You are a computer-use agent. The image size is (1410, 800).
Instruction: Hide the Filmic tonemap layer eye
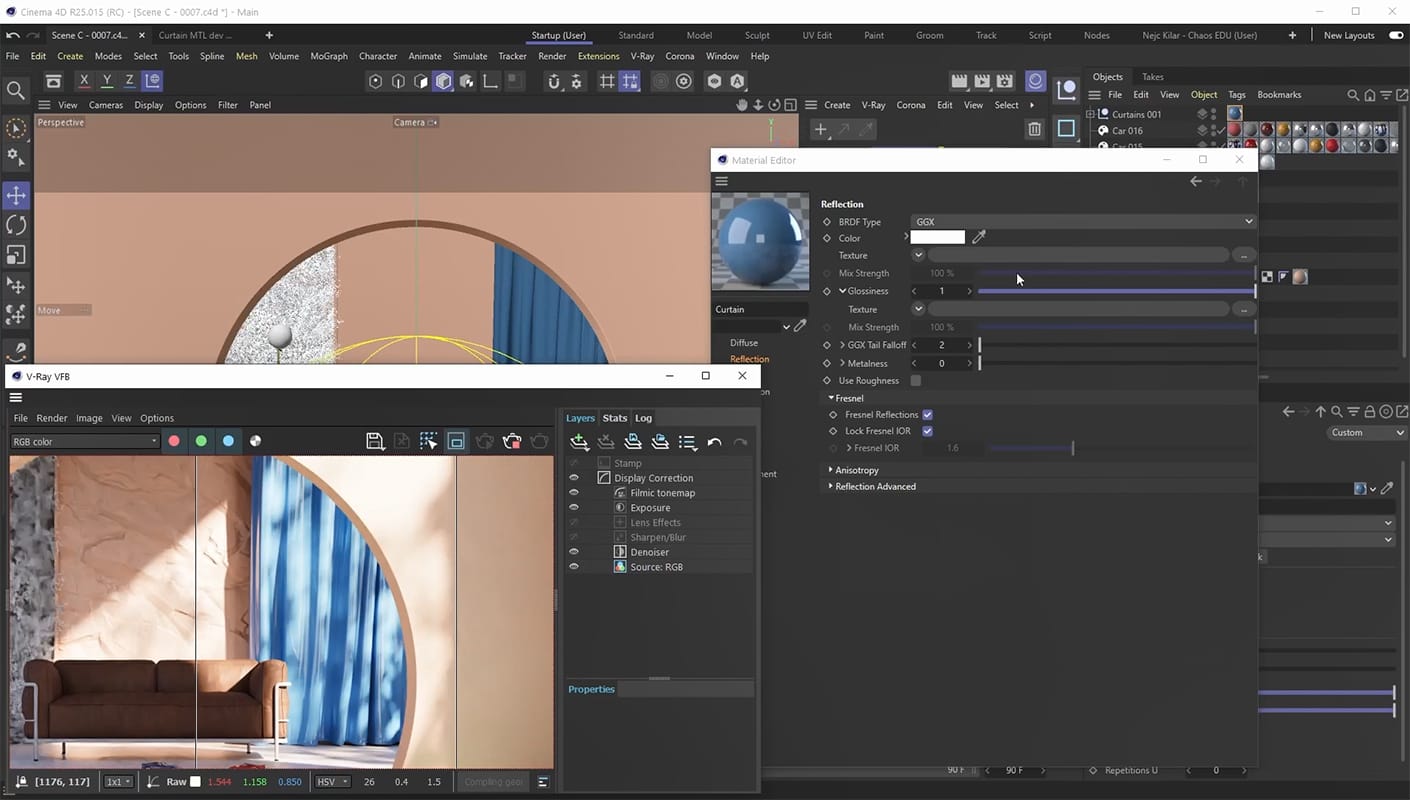pos(574,492)
